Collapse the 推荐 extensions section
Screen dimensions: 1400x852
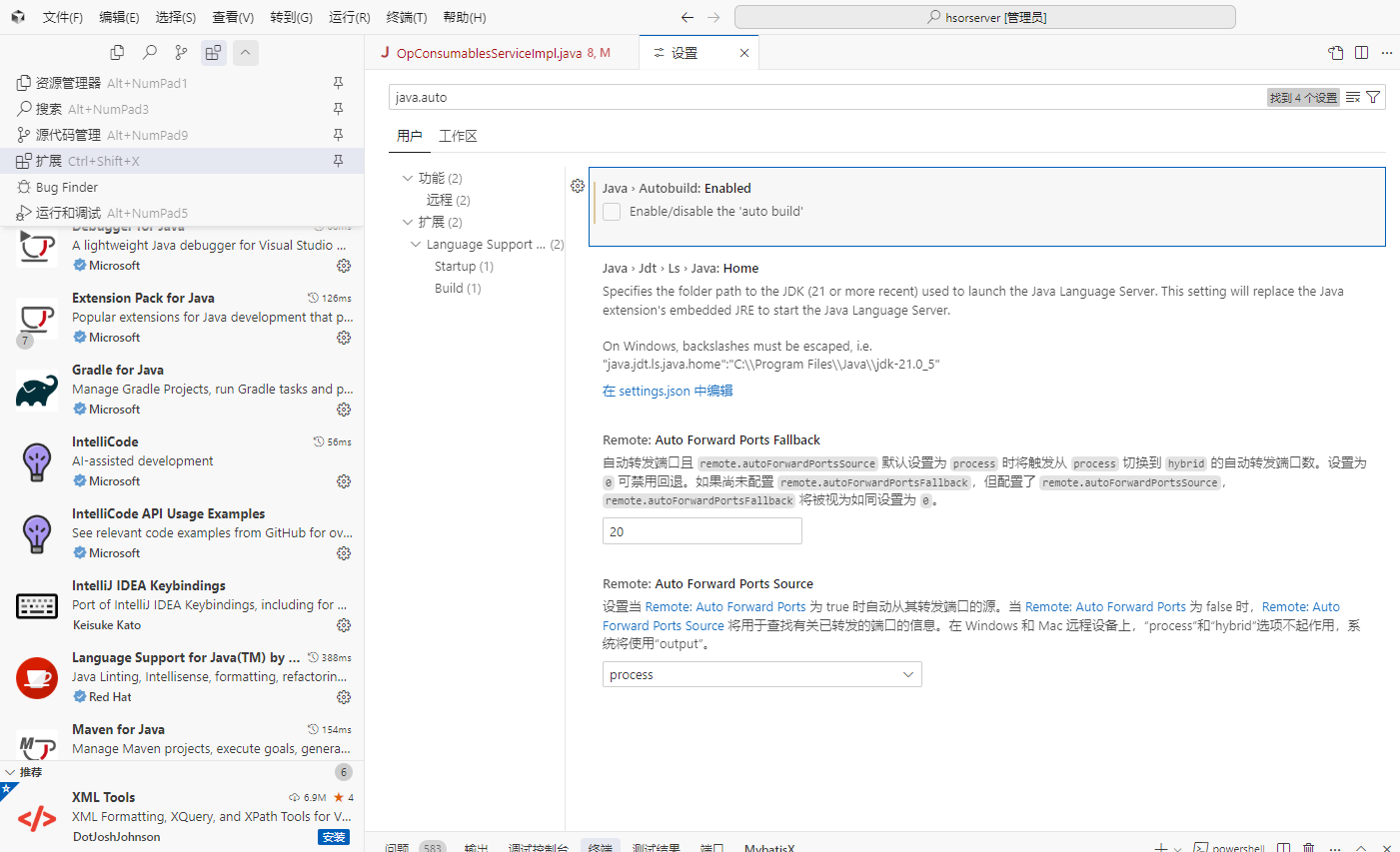click(x=10, y=772)
